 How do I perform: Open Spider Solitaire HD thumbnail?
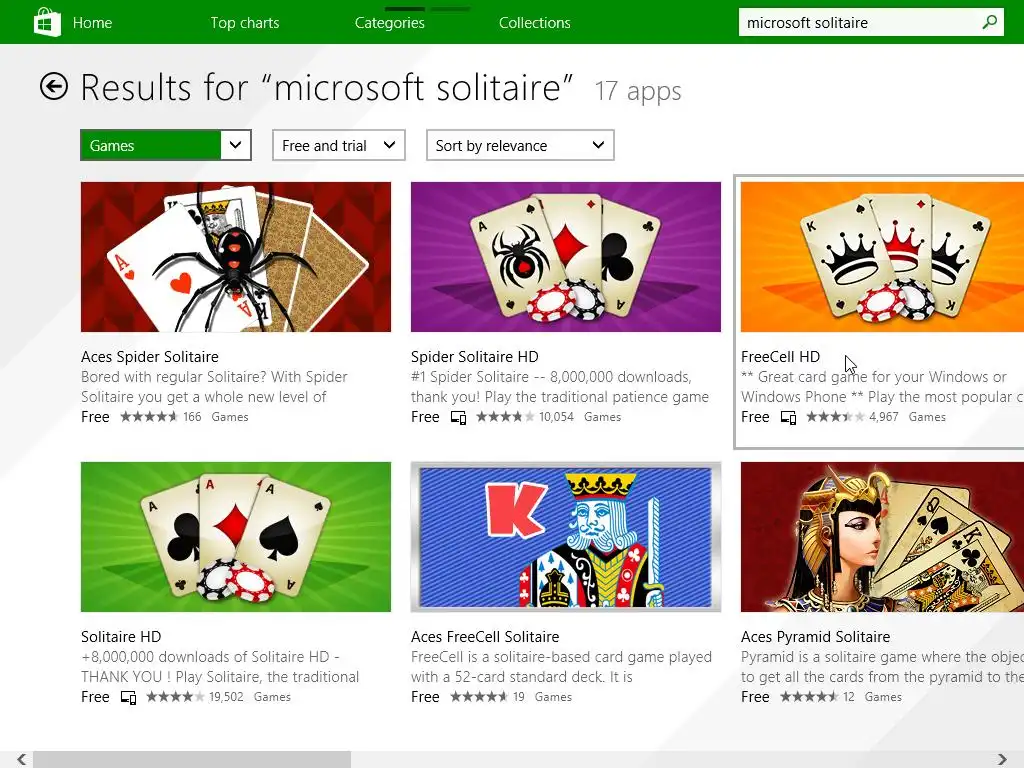tap(566, 257)
